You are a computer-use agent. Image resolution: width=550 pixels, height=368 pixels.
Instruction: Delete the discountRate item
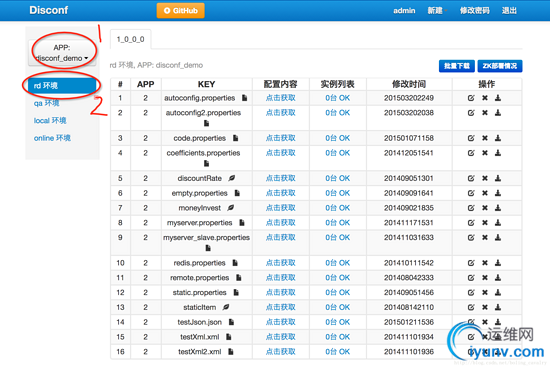click(x=484, y=178)
